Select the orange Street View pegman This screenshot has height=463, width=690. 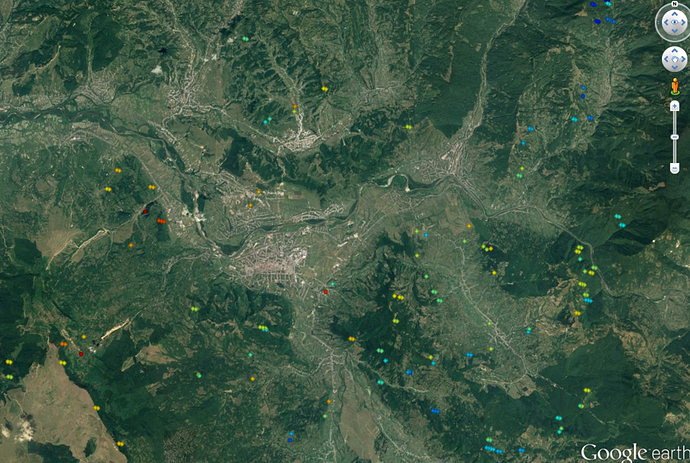pos(675,86)
